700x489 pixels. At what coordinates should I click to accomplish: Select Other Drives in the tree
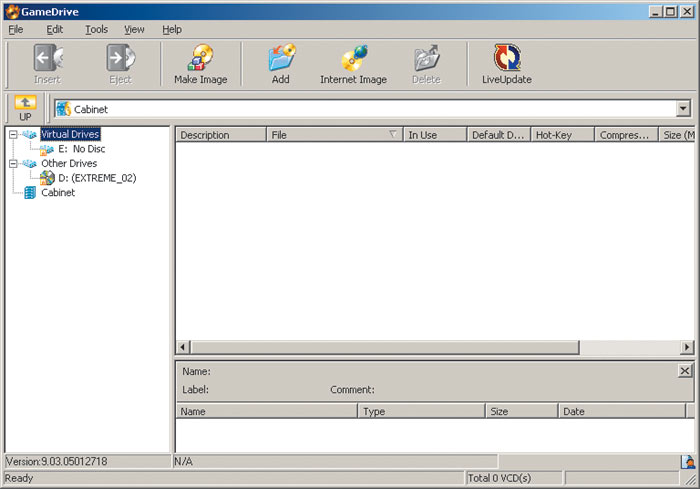coord(69,163)
